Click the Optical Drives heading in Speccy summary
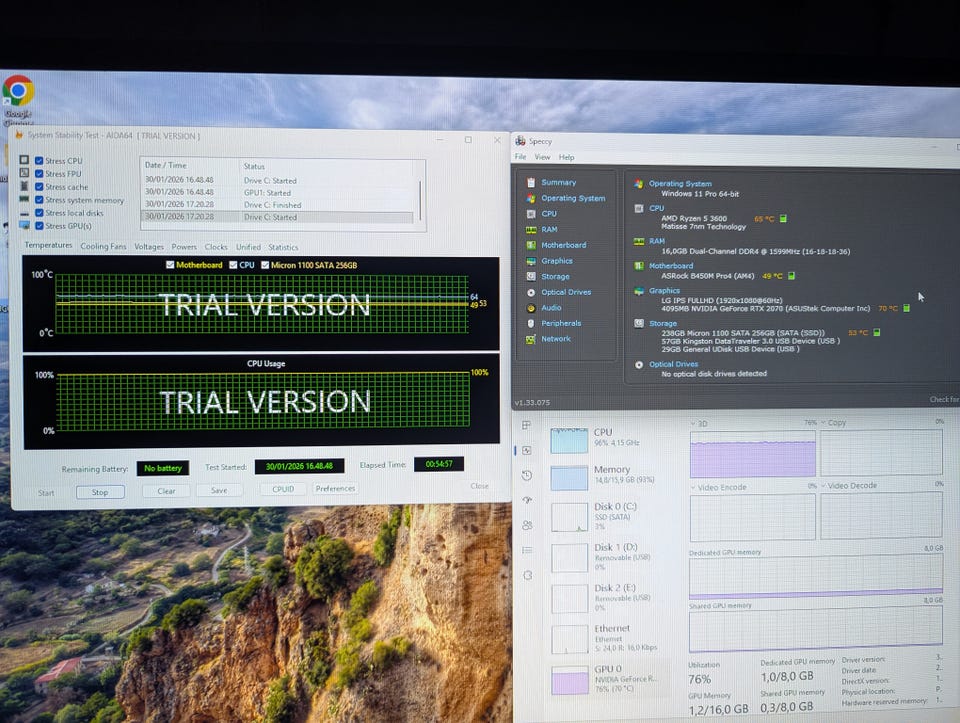 673,364
